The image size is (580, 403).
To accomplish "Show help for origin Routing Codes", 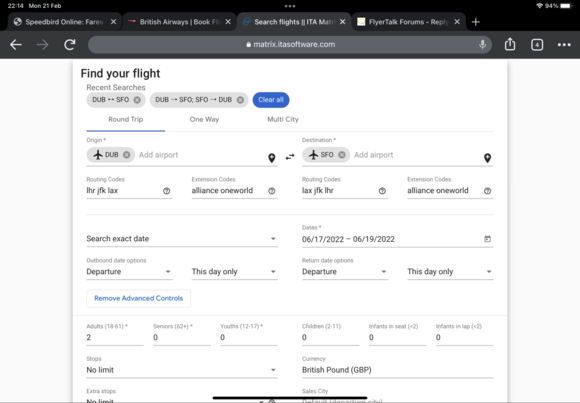I will tap(166, 191).
